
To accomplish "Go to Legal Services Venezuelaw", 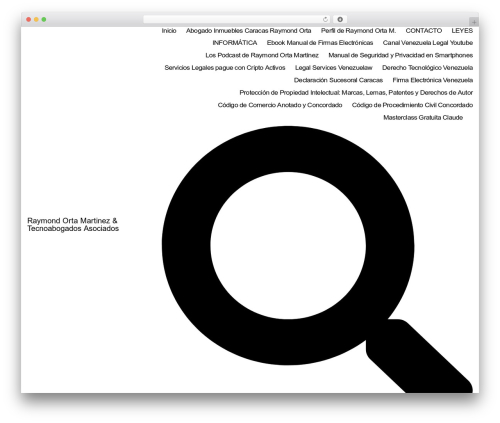I will [x=334, y=68].
